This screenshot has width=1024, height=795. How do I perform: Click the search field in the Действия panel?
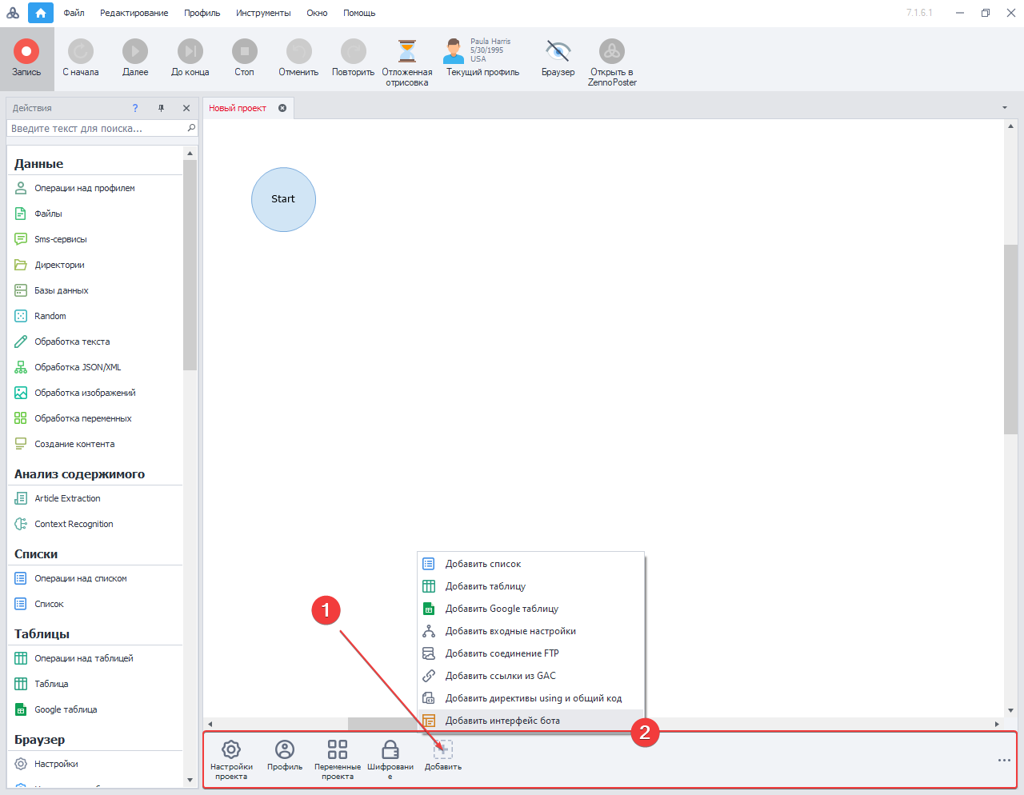click(x=95, y=128)
